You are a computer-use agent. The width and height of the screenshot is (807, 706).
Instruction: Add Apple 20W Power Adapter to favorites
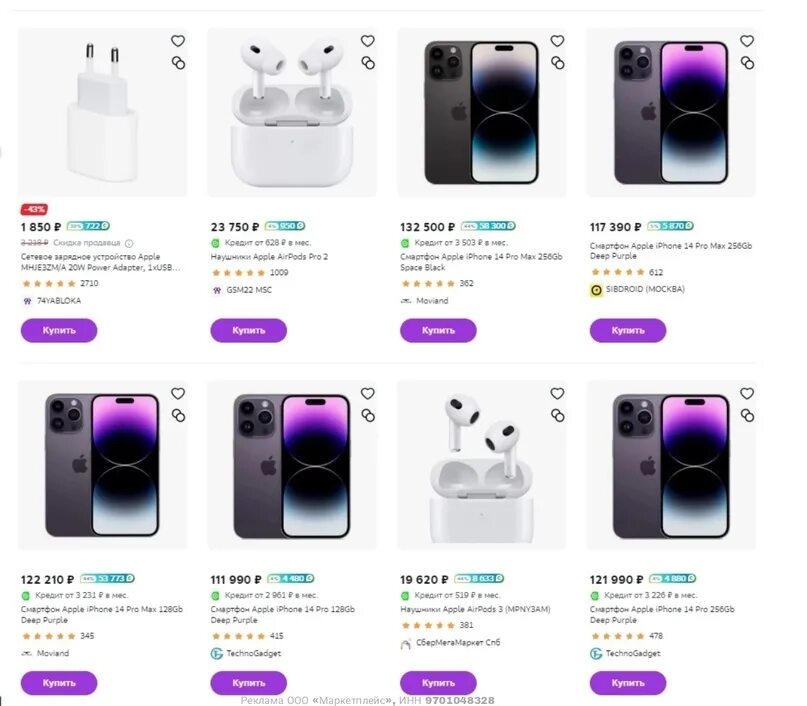click(x=178, y=41)
